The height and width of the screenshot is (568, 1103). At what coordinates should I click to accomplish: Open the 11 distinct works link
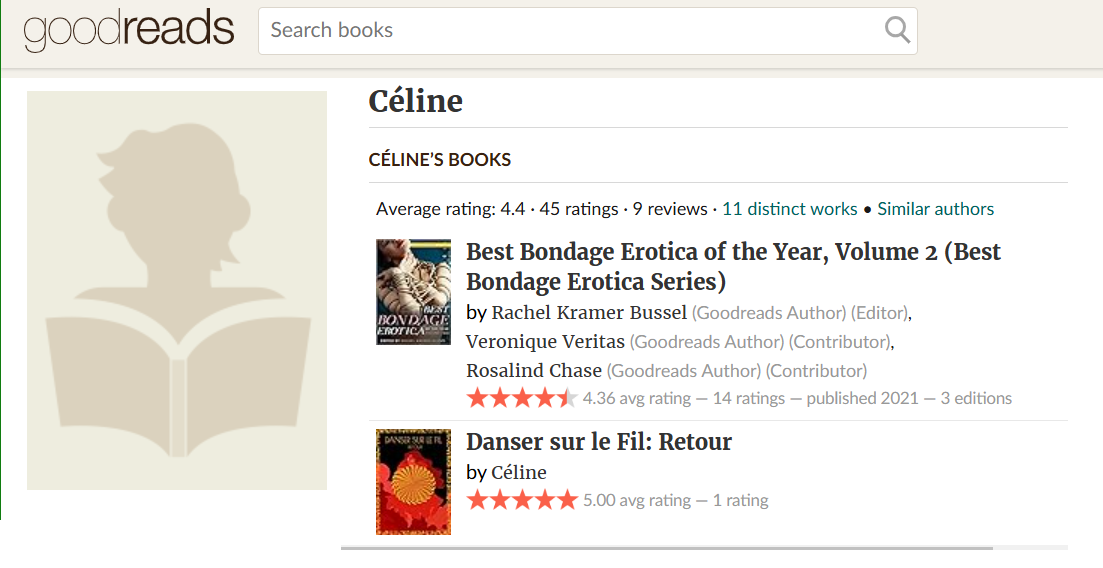(x=790, y=209)
